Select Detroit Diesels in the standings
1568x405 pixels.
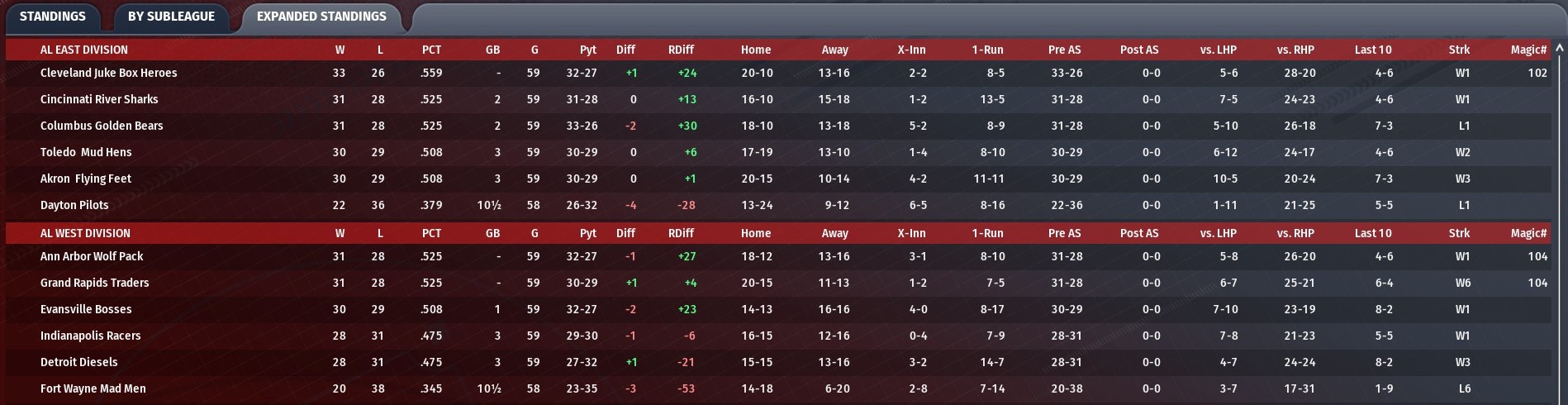point(79,362)
